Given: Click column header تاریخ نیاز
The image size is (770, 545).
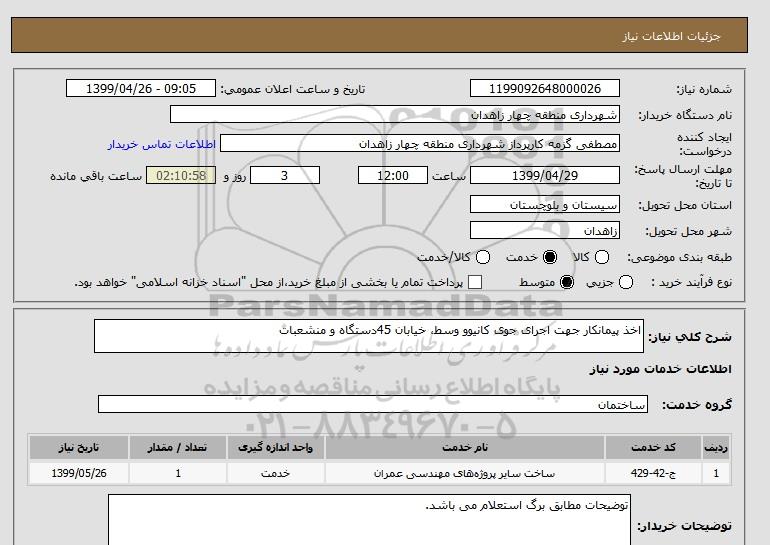Looking at the screenshot, I should click(x=79, y=448).
